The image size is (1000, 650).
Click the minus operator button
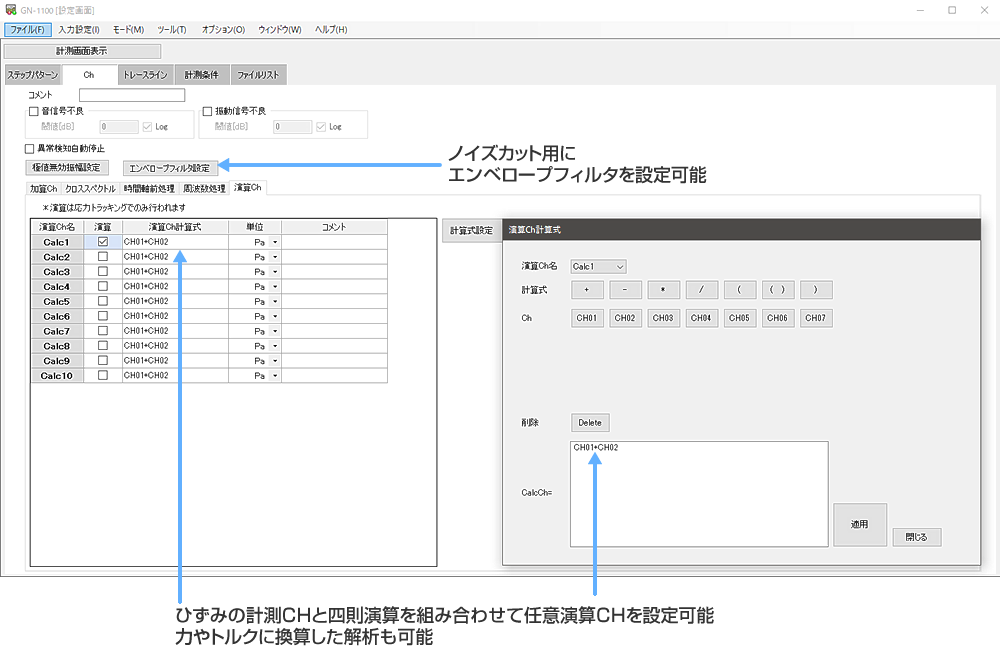click(x=625, y=290)
